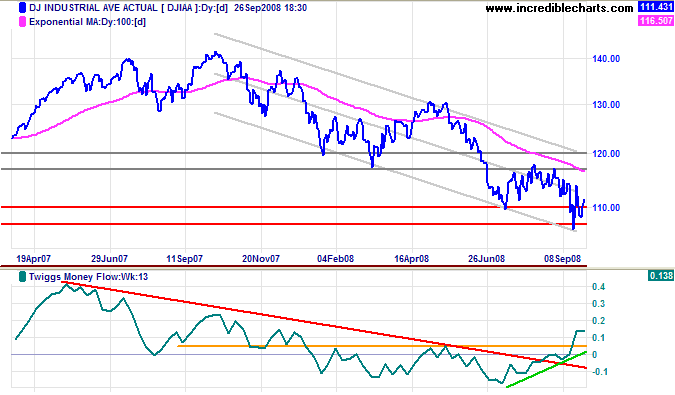Screen dimensions: 675x395
Task: Click the 111.431 last price value box
Action: (x=655, y=7)
